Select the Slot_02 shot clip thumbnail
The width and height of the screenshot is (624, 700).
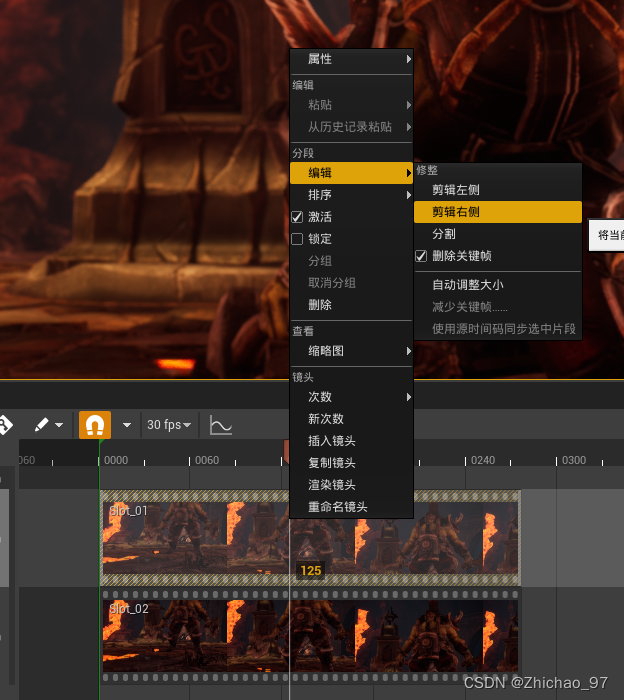point(310,636)
